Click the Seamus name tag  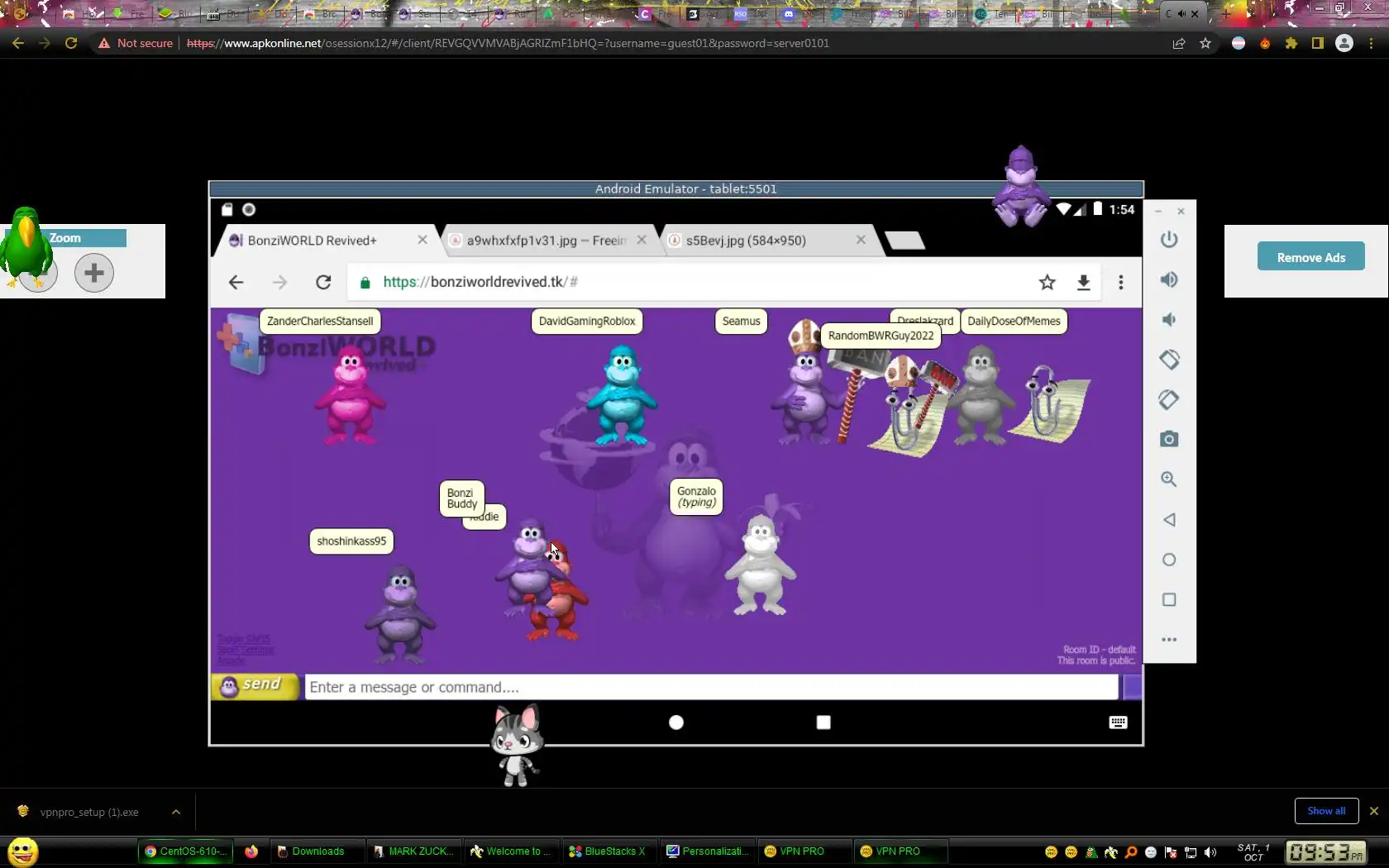pyautogui.click(x=741, y=322)
